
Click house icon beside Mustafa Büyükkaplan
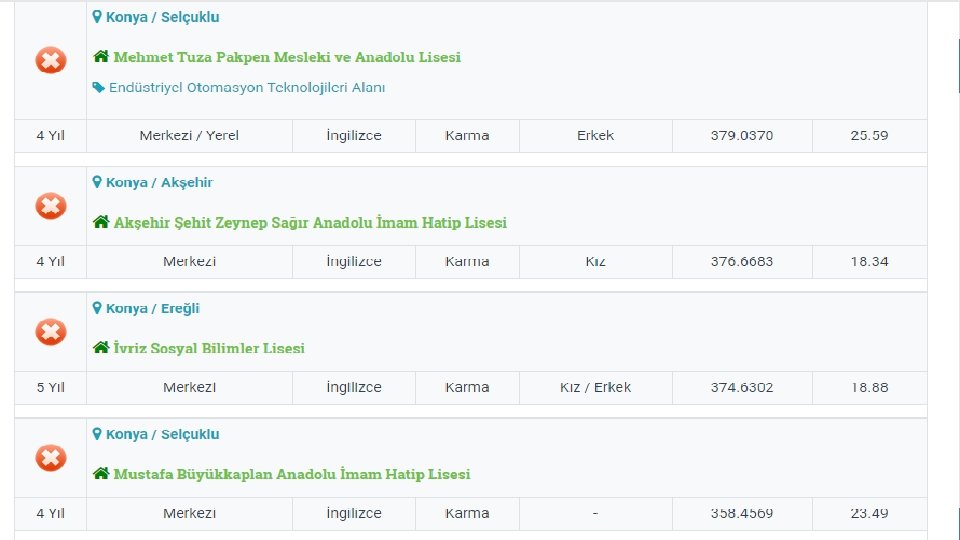(x=101, y=474)
